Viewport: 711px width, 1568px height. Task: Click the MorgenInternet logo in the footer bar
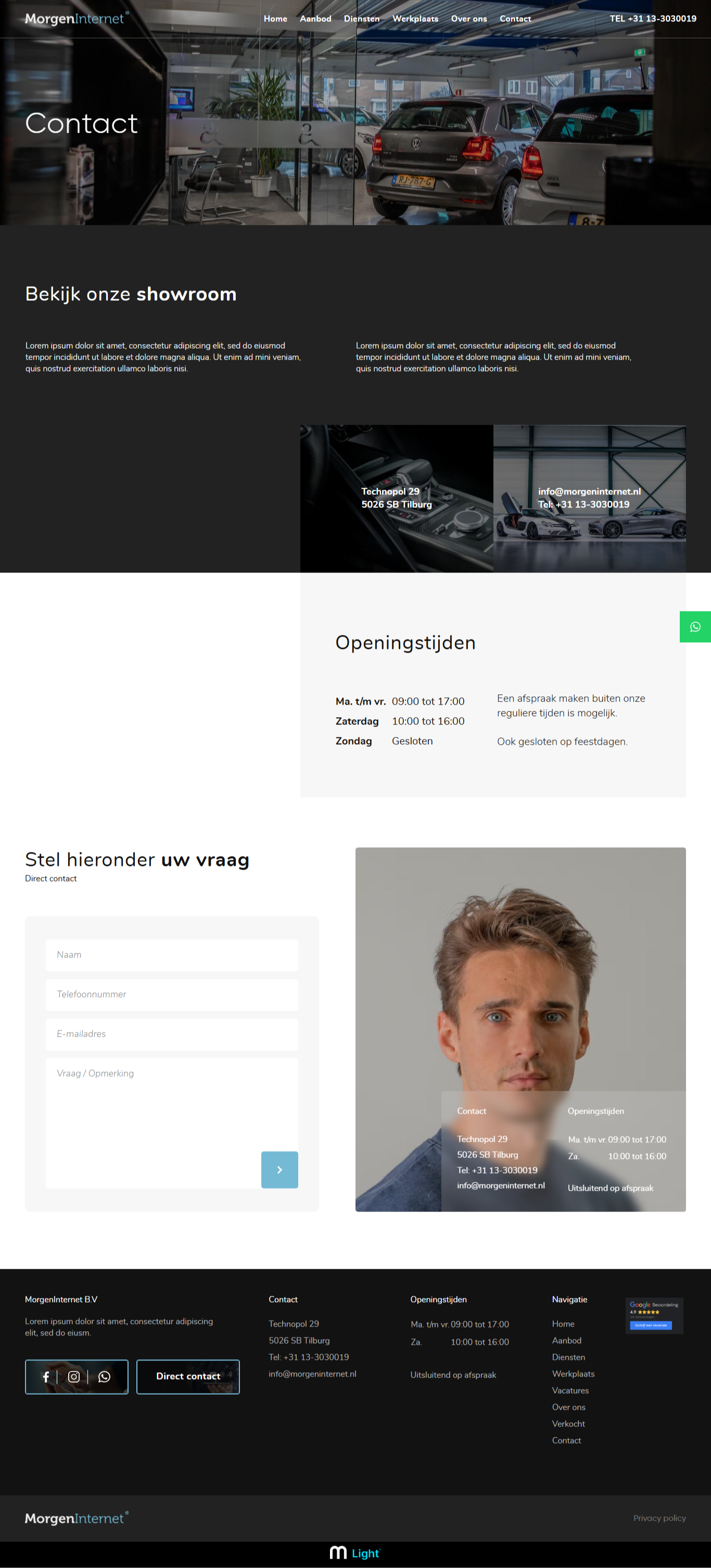point(77,1518)
